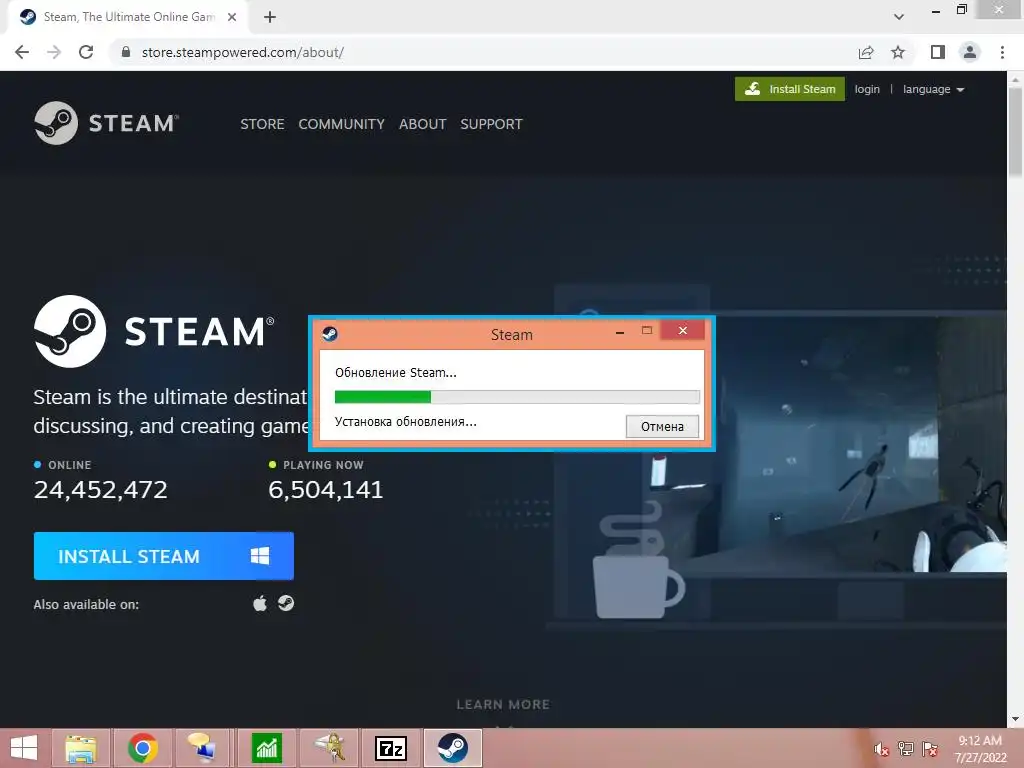Open 7-Zip from taskbar
1024x768 pixels.
coord(391,748)
